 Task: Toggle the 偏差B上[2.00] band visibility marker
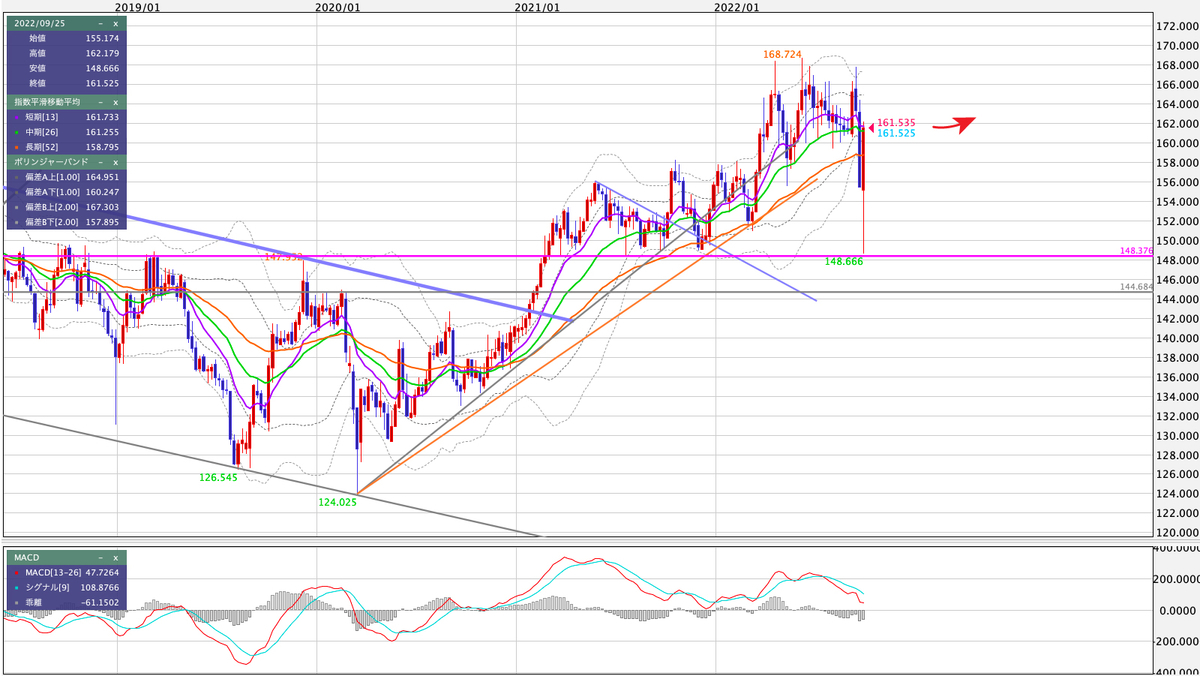click(x=16, y=207)
